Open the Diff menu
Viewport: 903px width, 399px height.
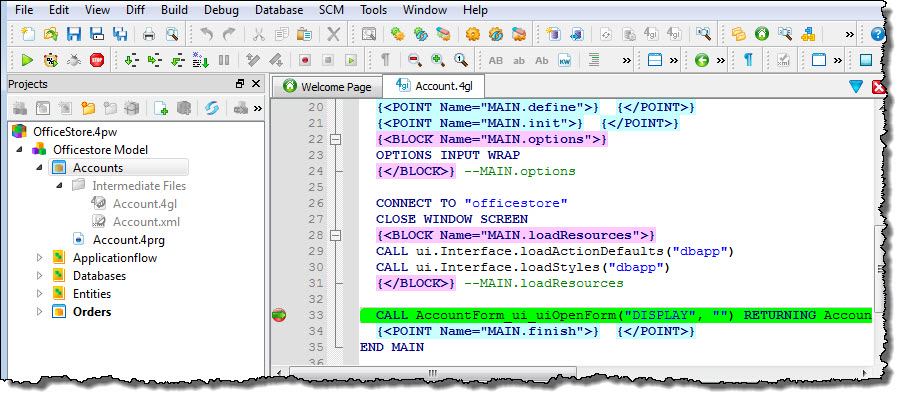click(135, 10)
